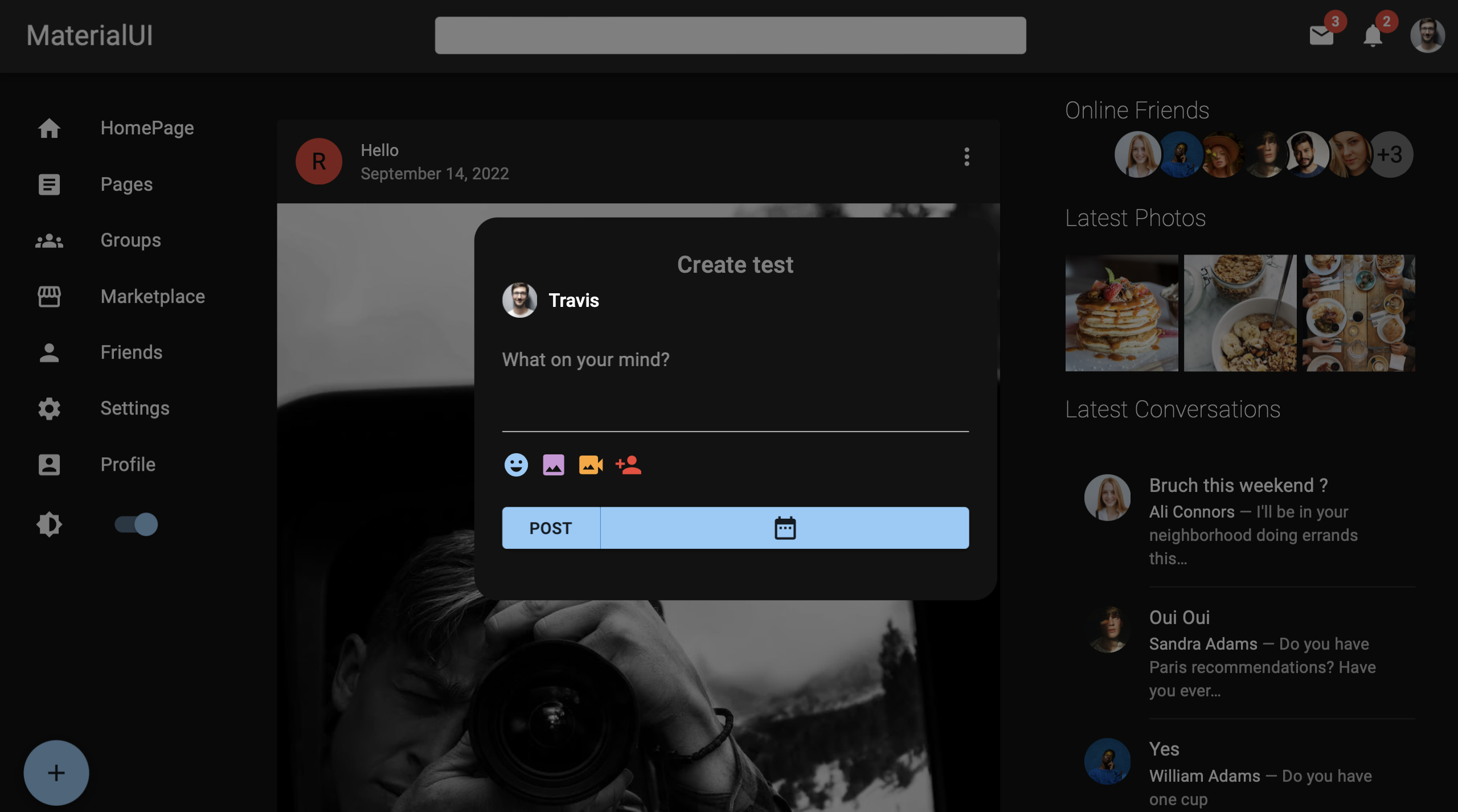Open the pancakes photo thumbnail
This screenshot has width=1458, height=812.
pos(1121,313)
